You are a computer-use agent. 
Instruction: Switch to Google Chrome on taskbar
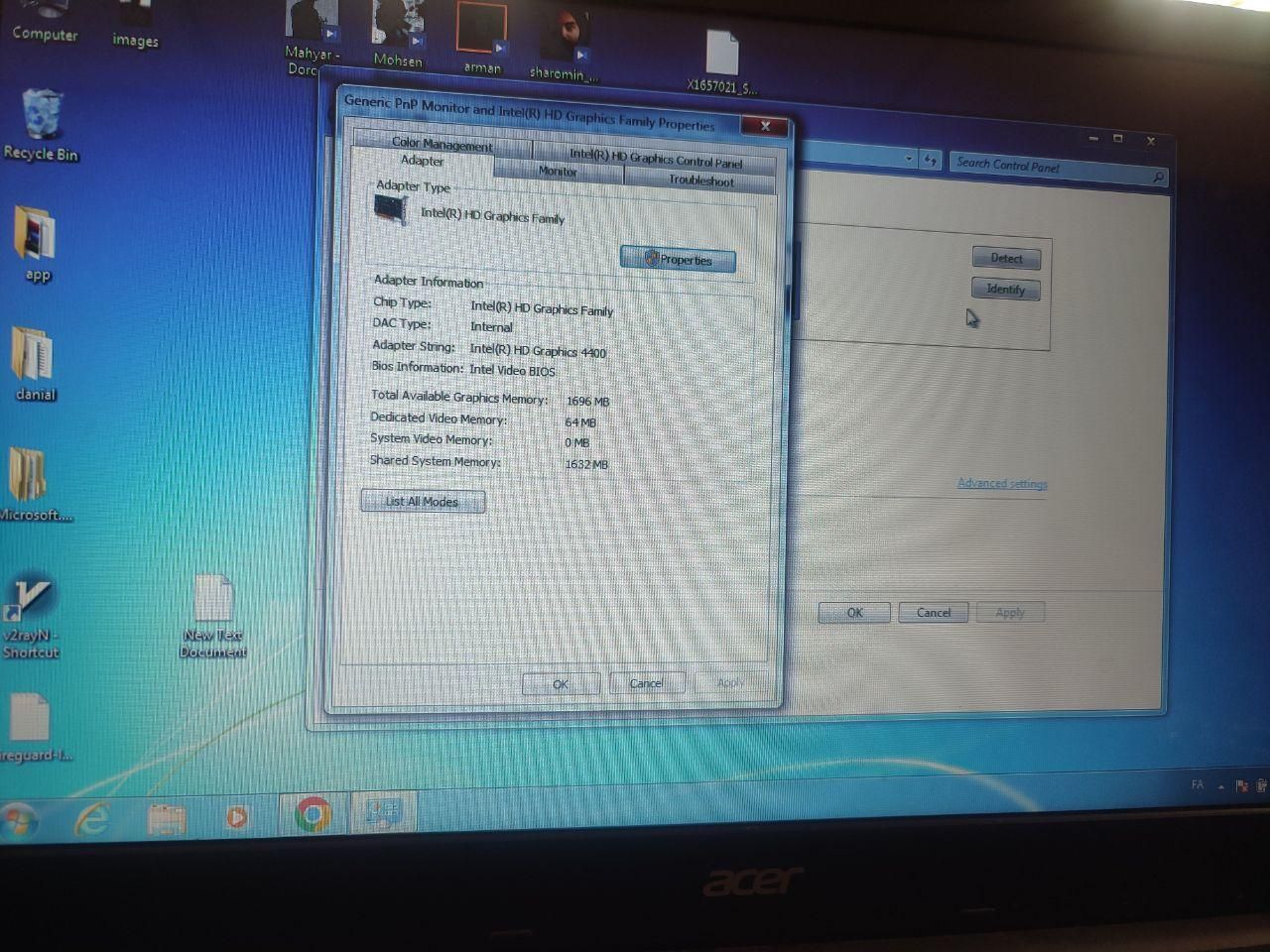click(x=313, y=815)
